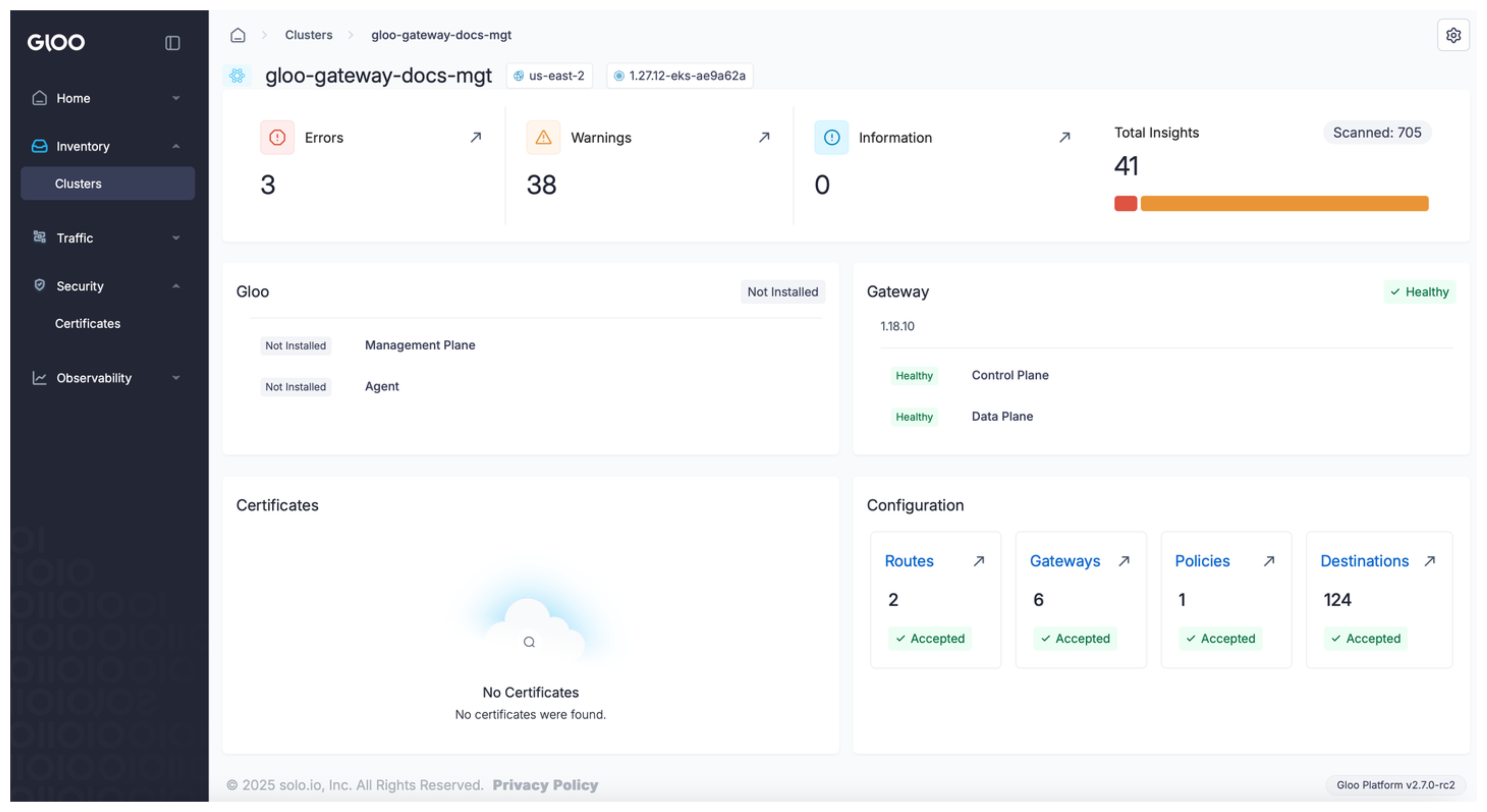This screenshot has width=1487, height=812.
Task: Open the Traffic sidebar section
Action: (107, 238)
